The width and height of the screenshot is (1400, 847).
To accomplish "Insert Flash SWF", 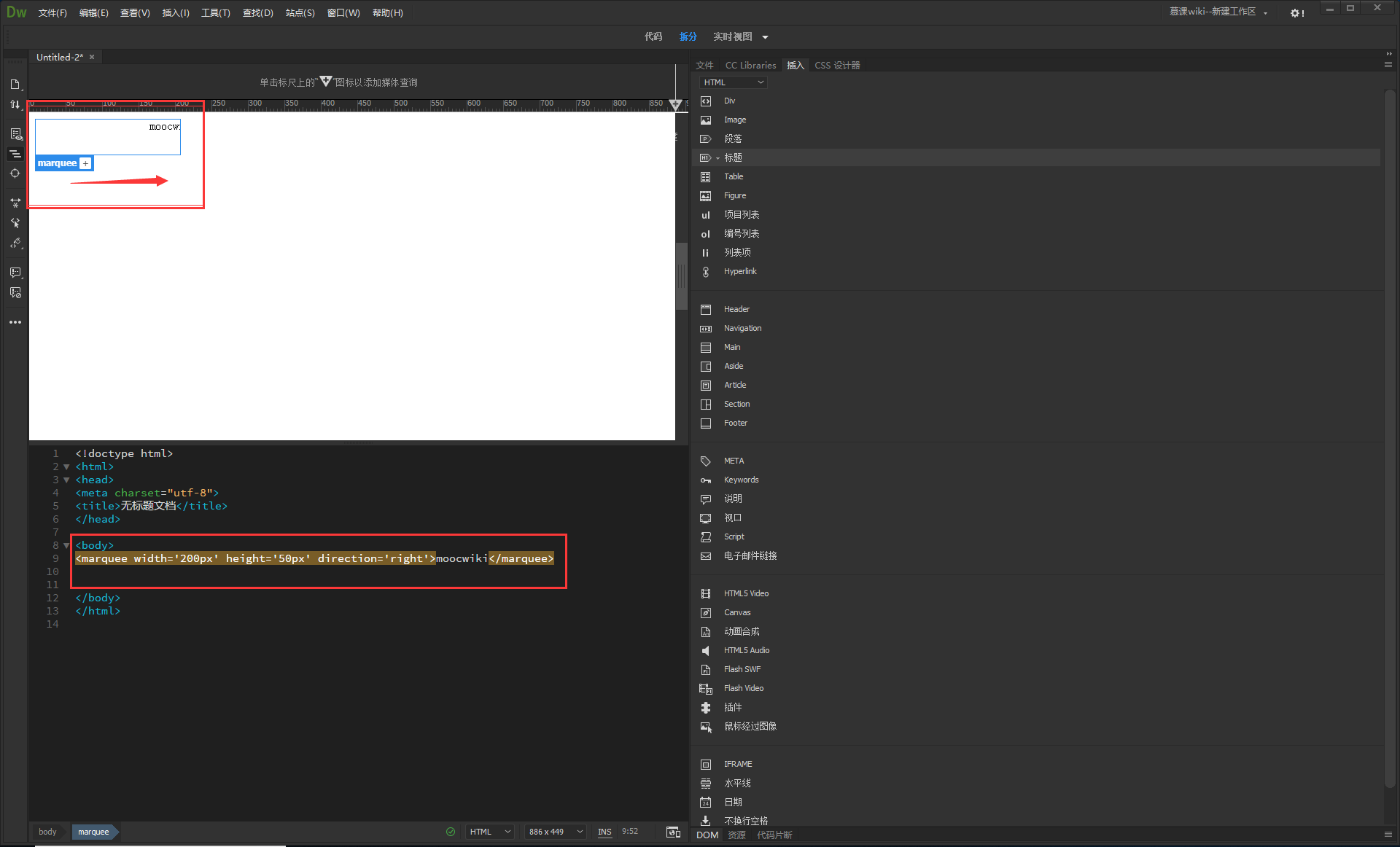I will pos(742,669).
